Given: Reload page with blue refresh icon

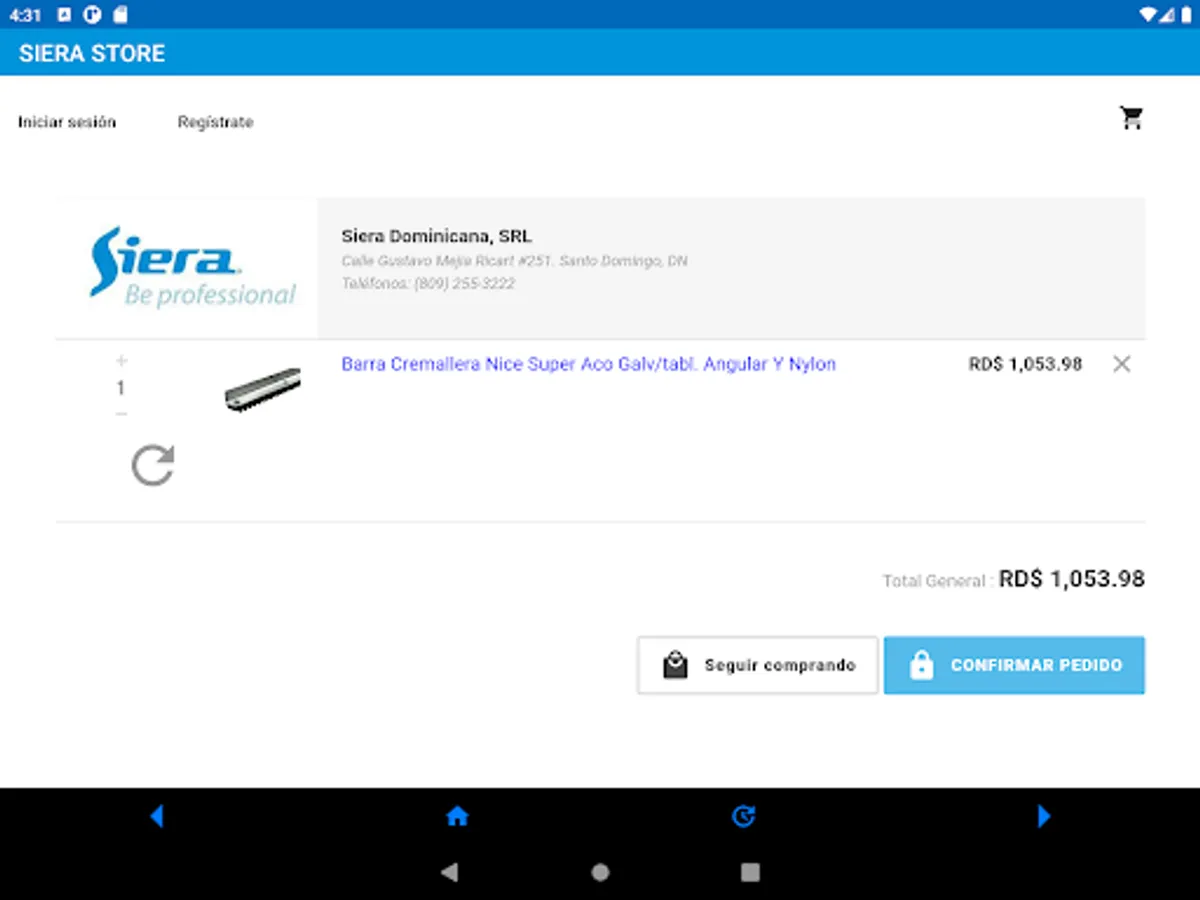Looking at the screenshot, I should (743, 817).
